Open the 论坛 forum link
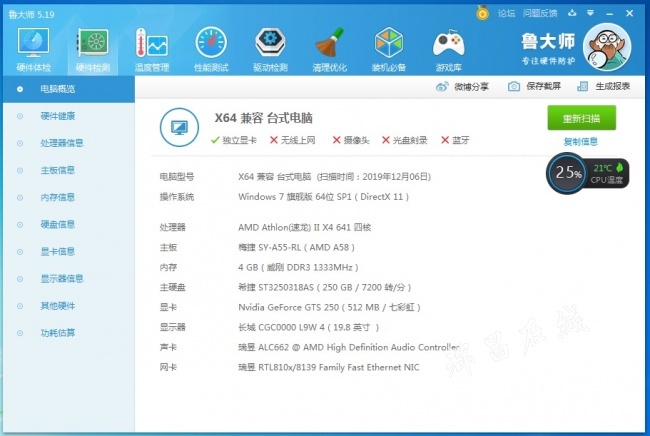The width and height of the screenshot is (650, 436). [506, 13]
